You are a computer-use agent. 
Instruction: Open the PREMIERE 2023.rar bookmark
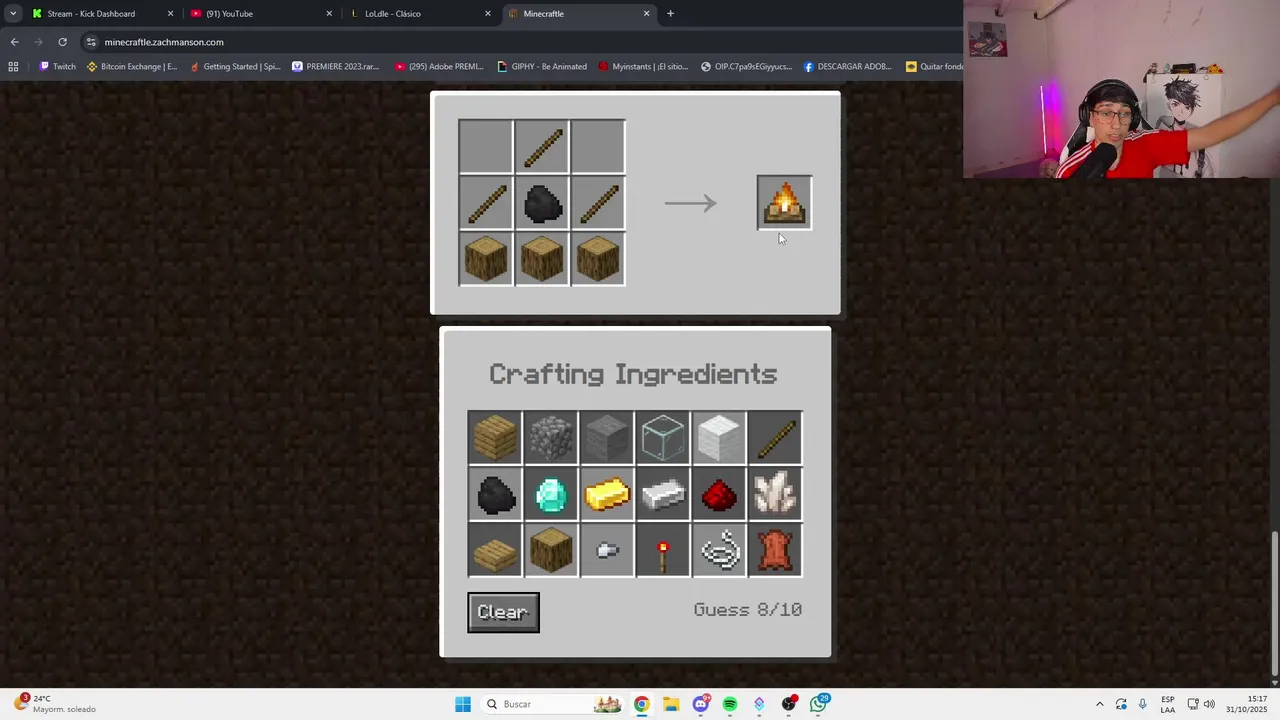335,67
